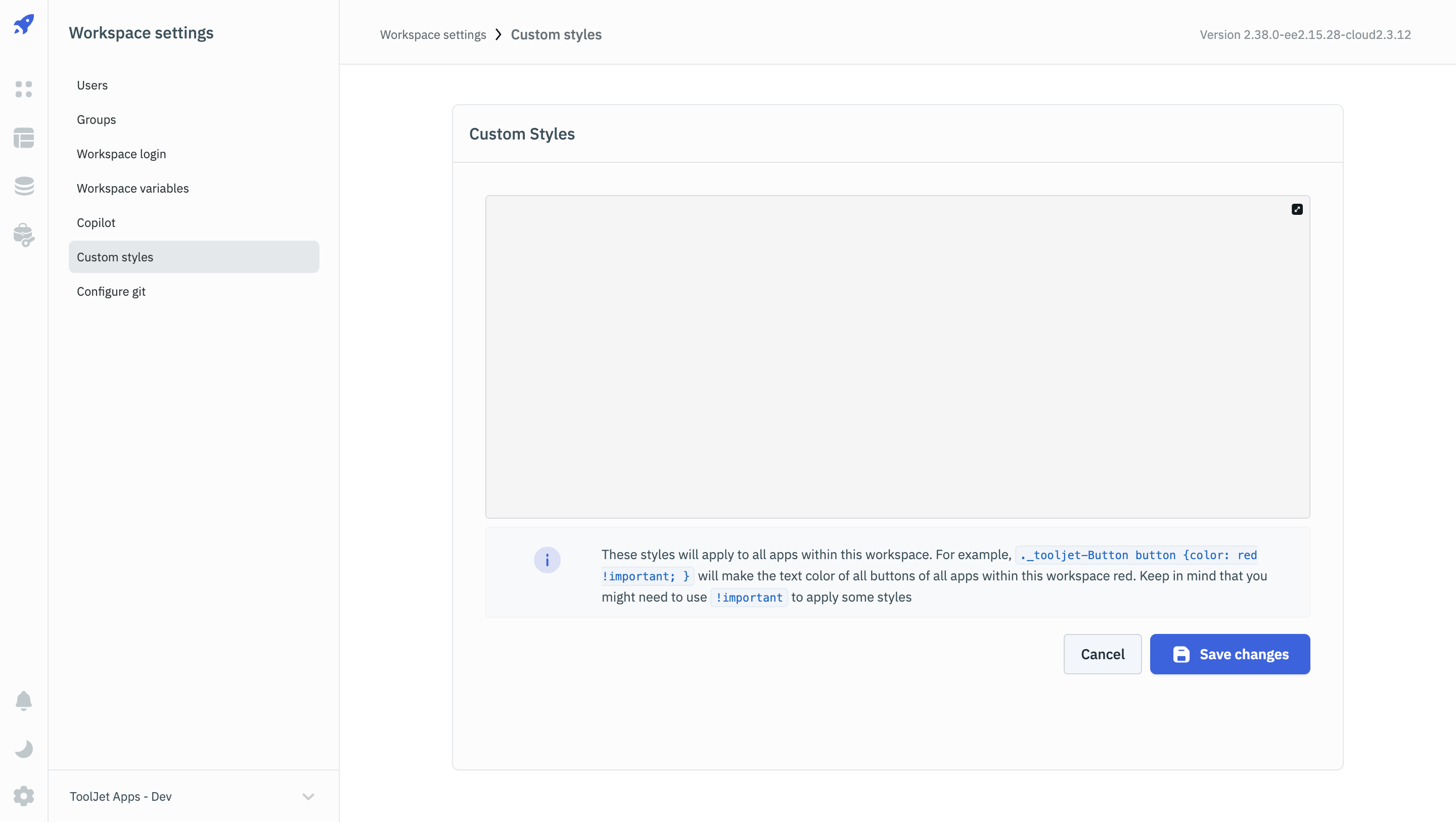Click Workspace settings breadcrumb link

433,34
